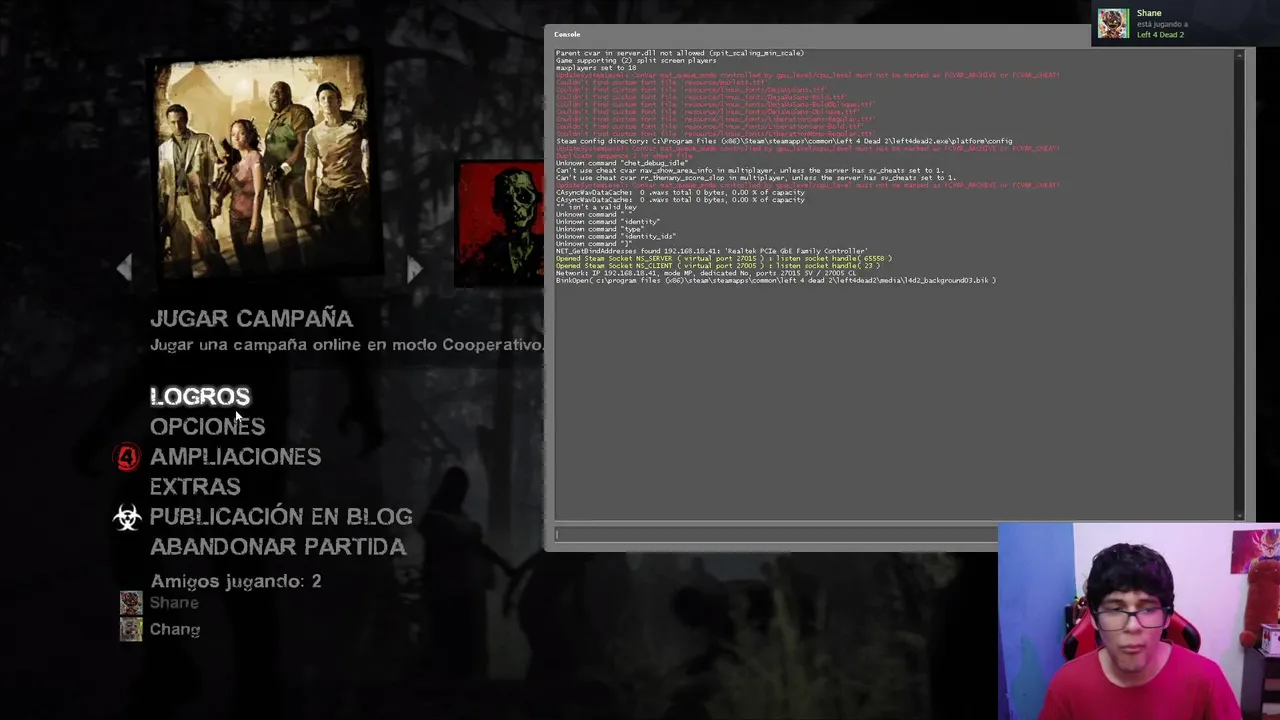Click the 'Jugar una campaña online' description text
This screenshot has width=1280, height=720.
[346, 345]
